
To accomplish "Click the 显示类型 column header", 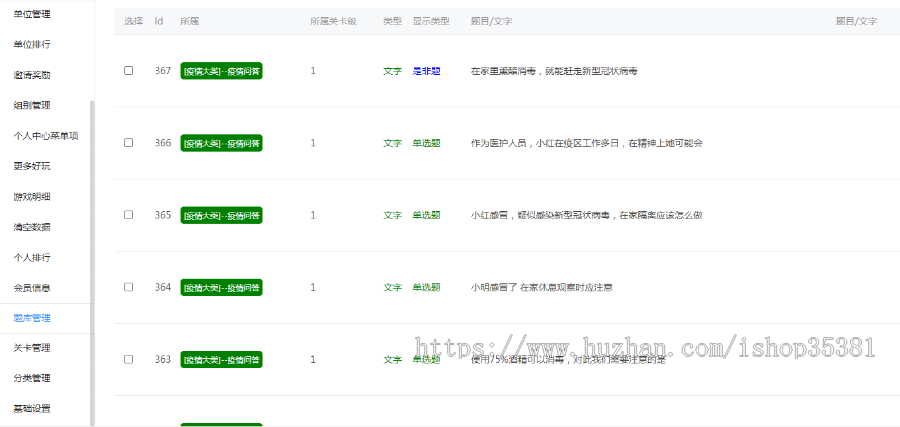I will [x=431, y=21].
